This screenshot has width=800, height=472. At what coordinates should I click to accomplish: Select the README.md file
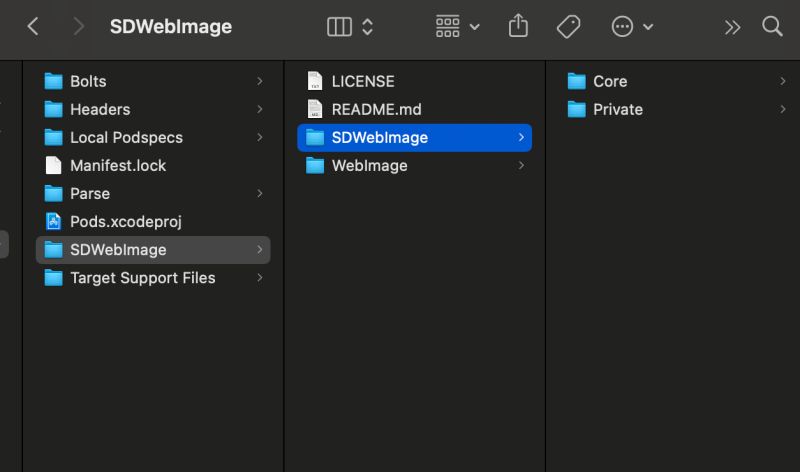[x=414, y=110]
